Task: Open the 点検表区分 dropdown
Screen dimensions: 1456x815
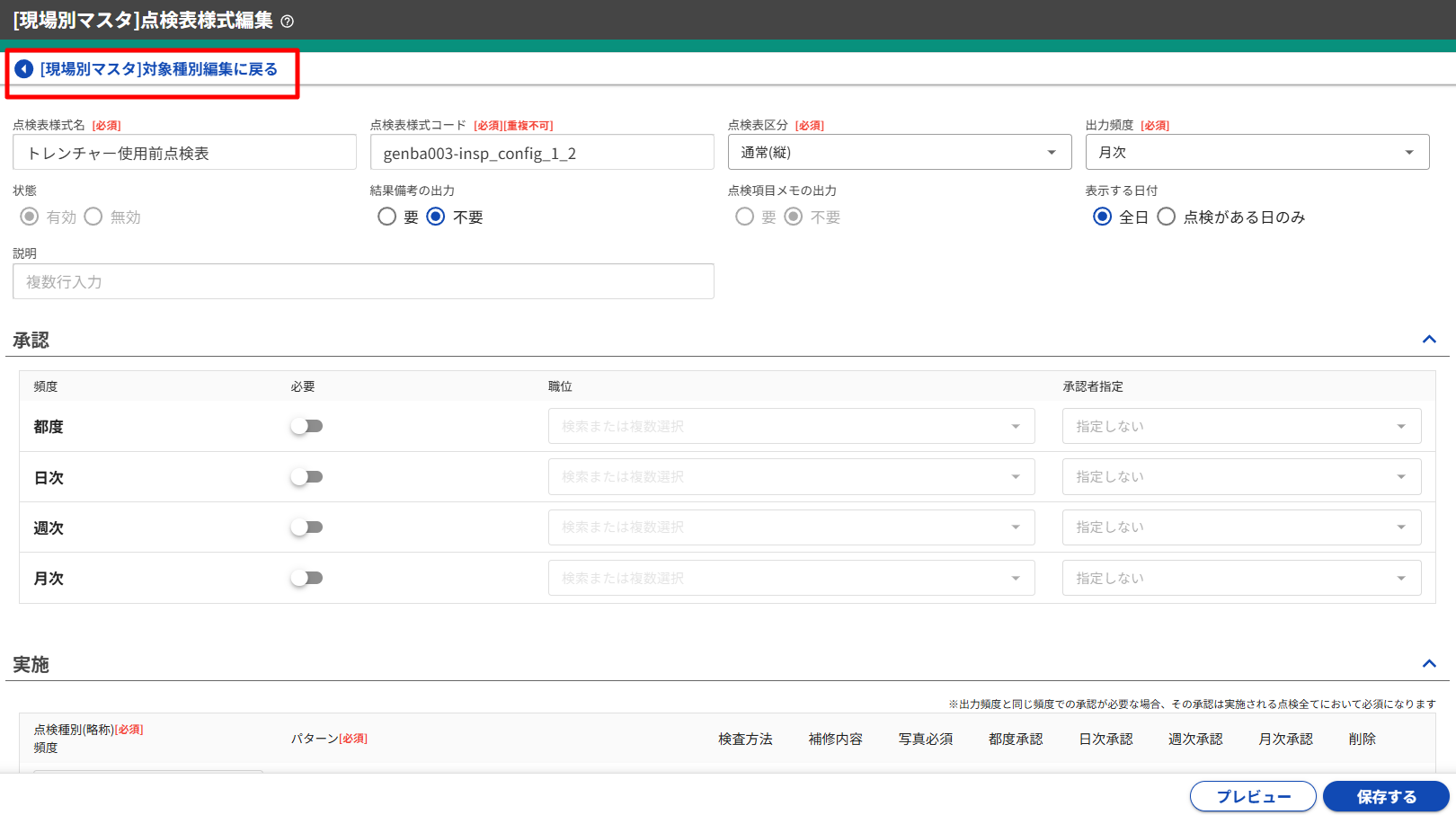Action: click(899, 153)
